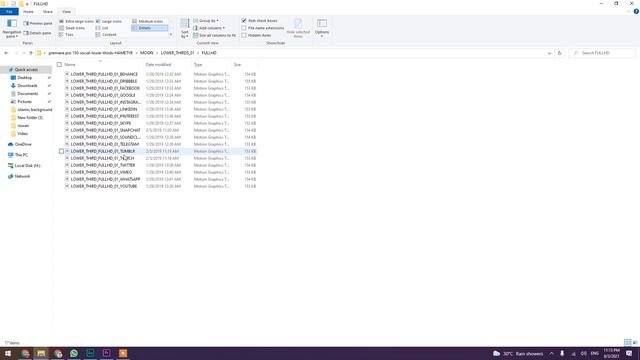Open Quick access in sidebar
Viewport: 640px width, 360px height.
26,70
